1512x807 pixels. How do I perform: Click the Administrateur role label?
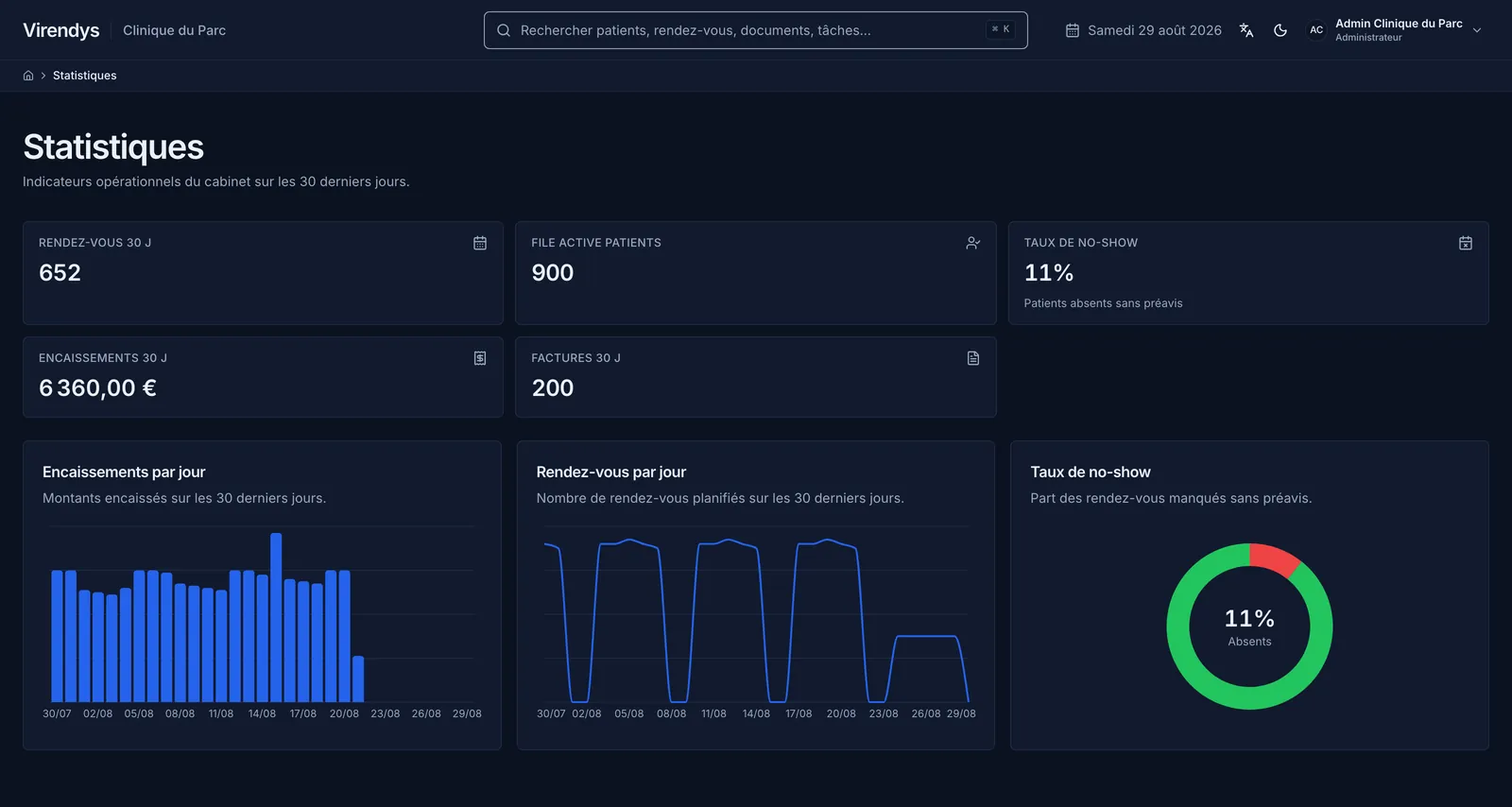tap(1368, 38)
